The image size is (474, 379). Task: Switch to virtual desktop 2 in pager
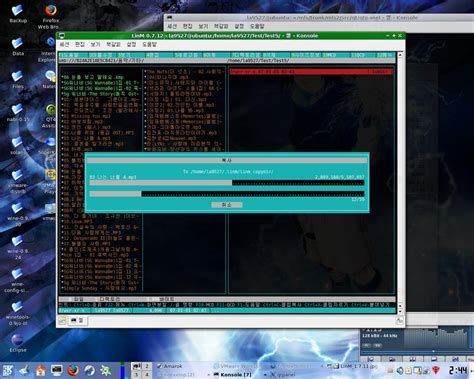147,366
